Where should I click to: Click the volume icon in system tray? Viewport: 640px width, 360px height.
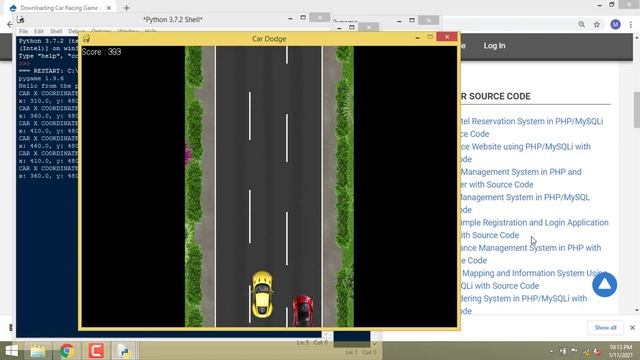click(598, 351)
